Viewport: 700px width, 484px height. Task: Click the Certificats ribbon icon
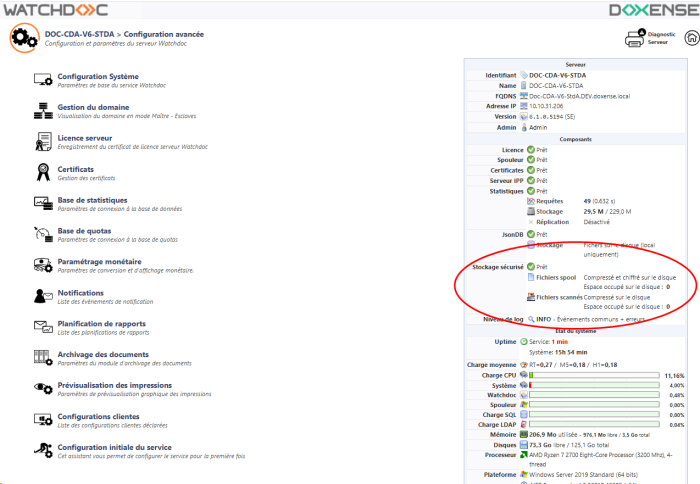coord(43,172)
